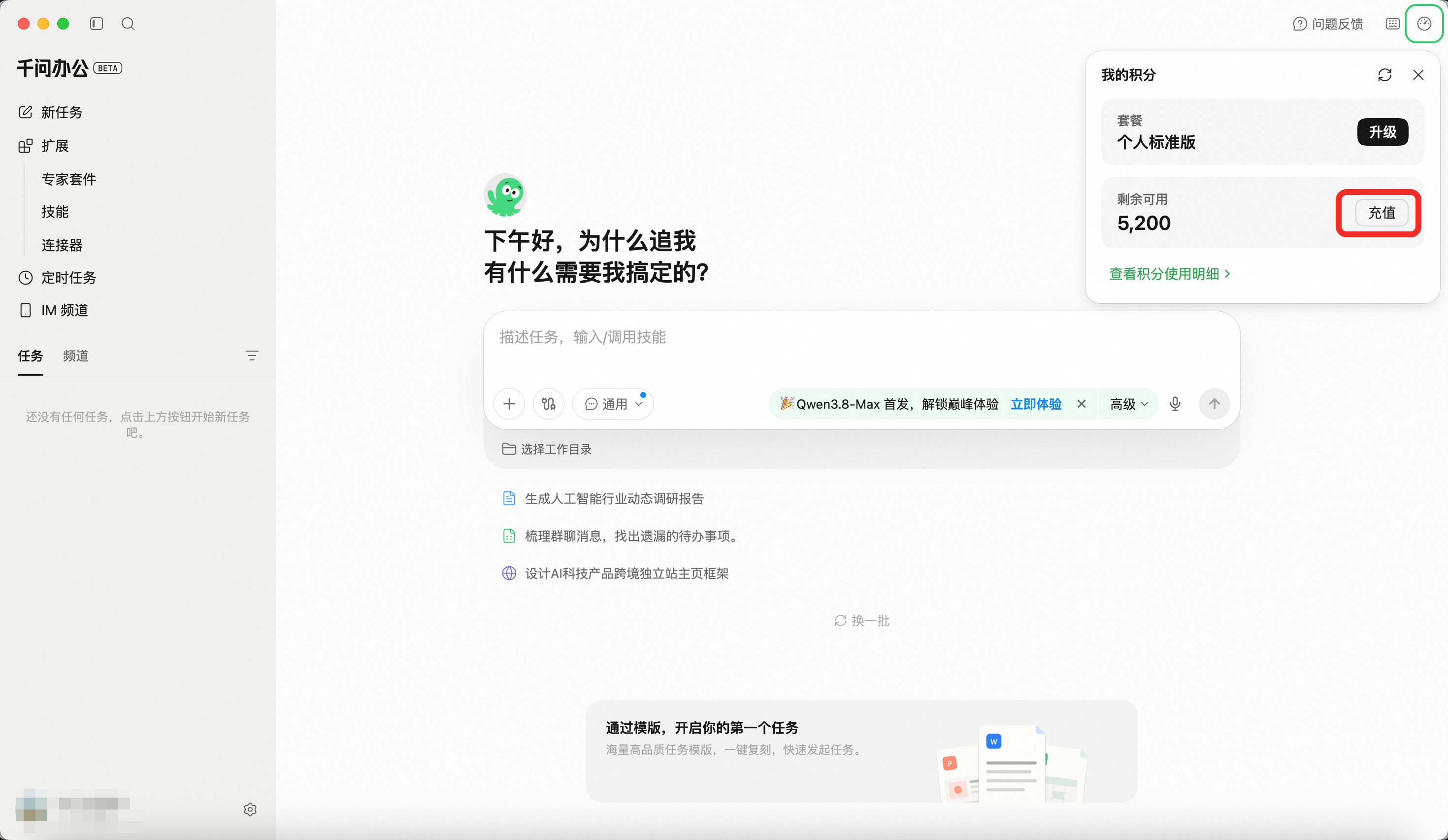Open 查看积分使用明细 link
Screen dimensions: 1448x840
coord(1170,273)
